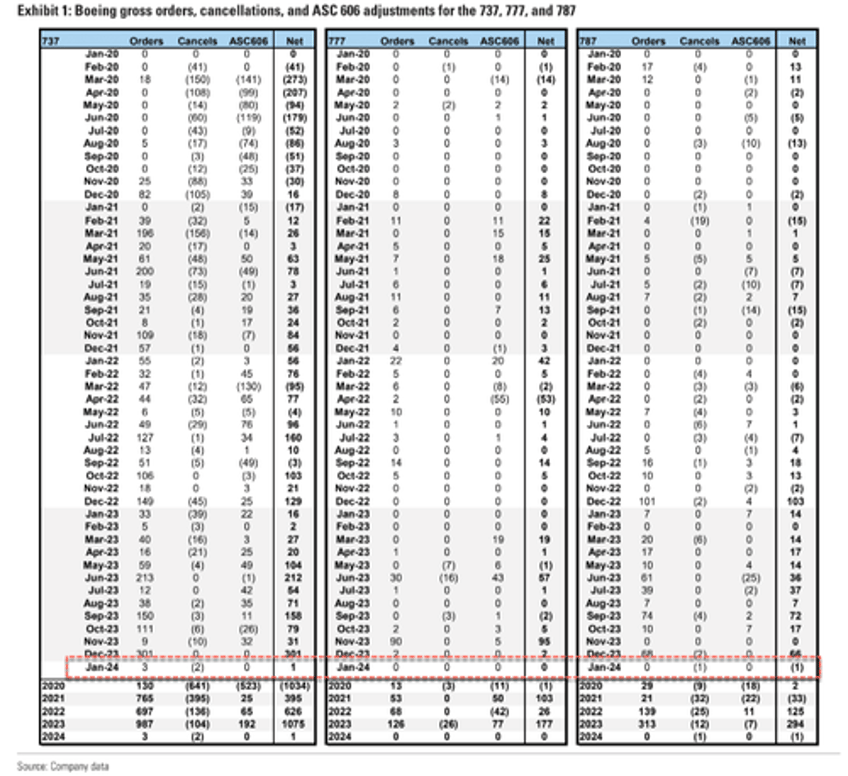Select the 2024 total row in 737 table
This screenshot has height=776, width=848.
(178, 737)
